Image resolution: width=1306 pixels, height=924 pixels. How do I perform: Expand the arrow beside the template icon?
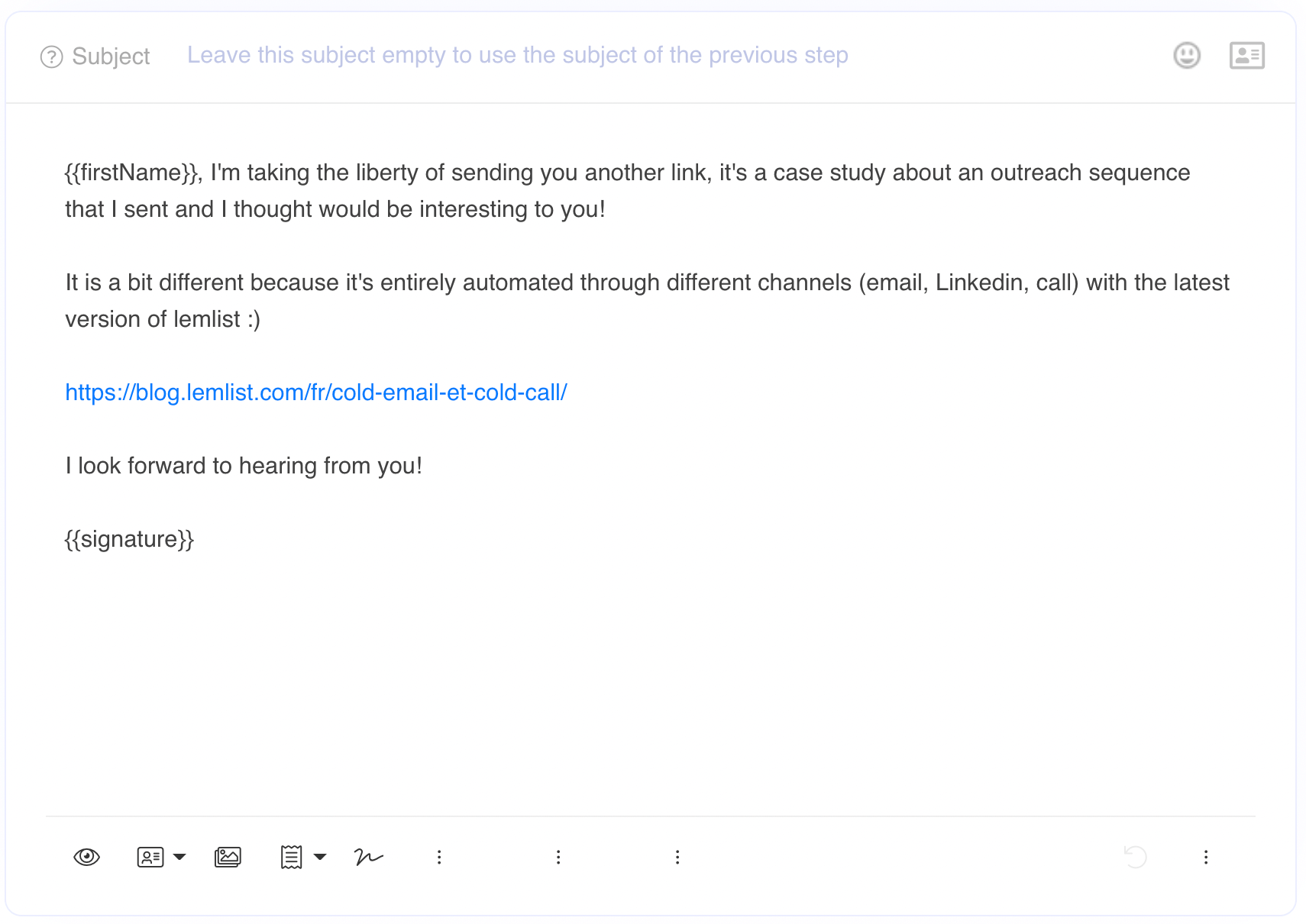click(x=321, y=857)
